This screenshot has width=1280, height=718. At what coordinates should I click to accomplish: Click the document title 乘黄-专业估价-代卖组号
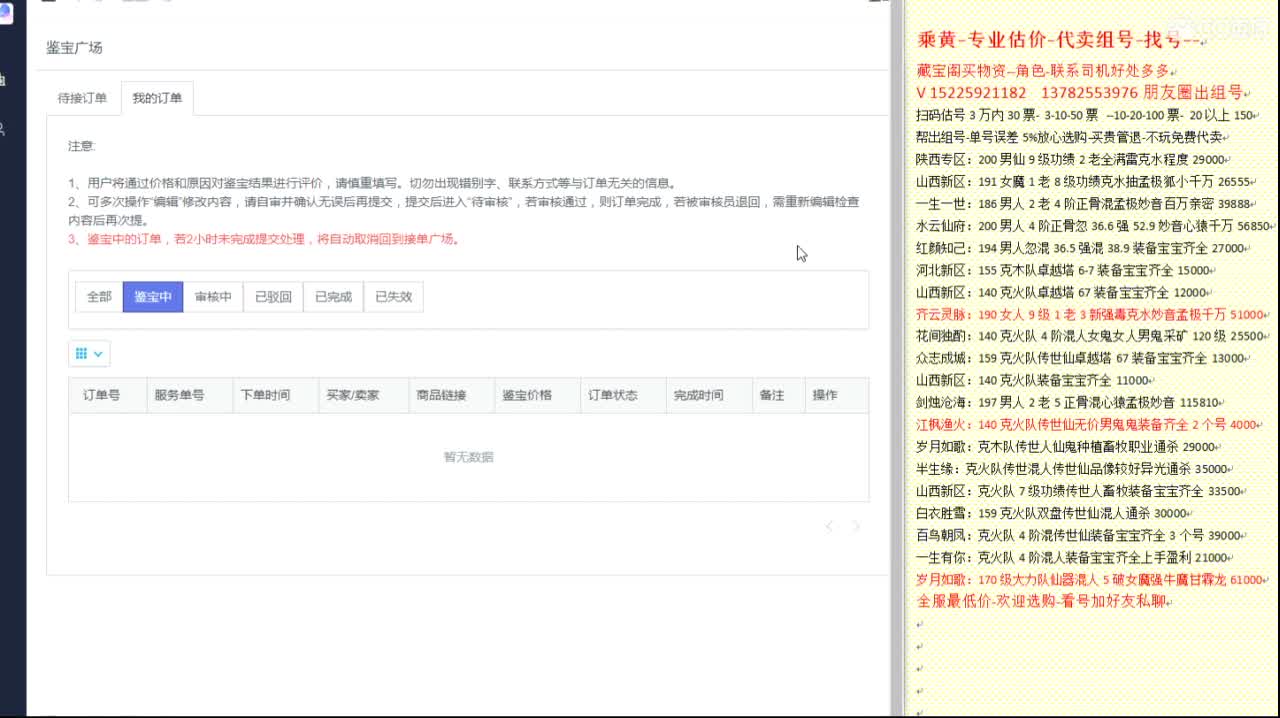[x=1062, y=40]
